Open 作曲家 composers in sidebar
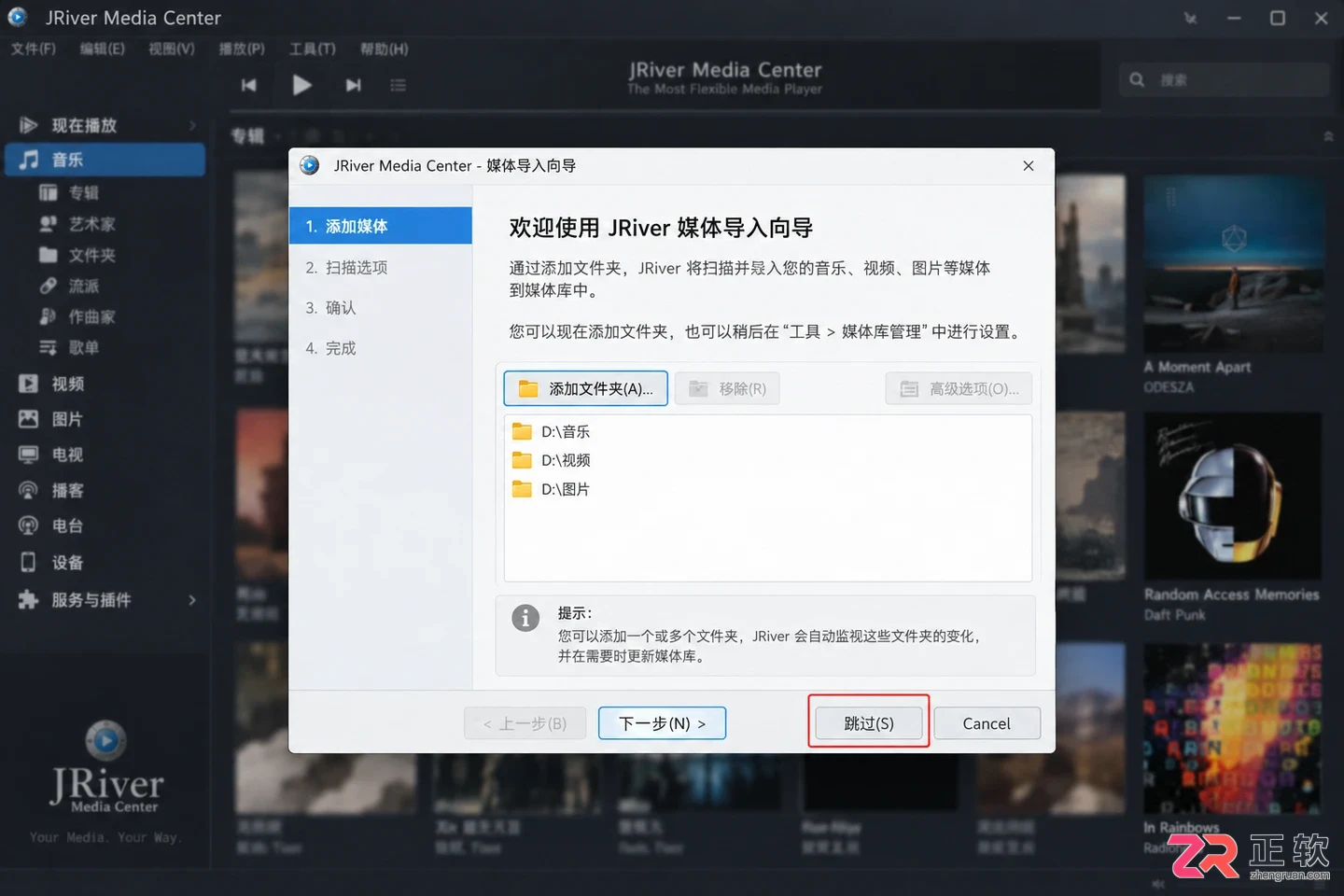Viewport: 1344px width, 896px height. click(77, 316)
